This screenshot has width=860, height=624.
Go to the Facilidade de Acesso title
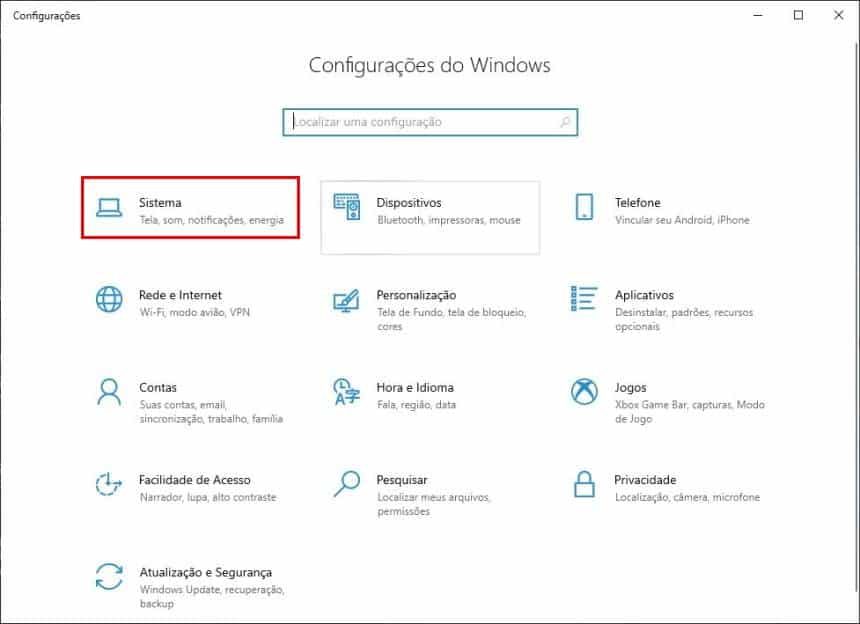(195, 480)
